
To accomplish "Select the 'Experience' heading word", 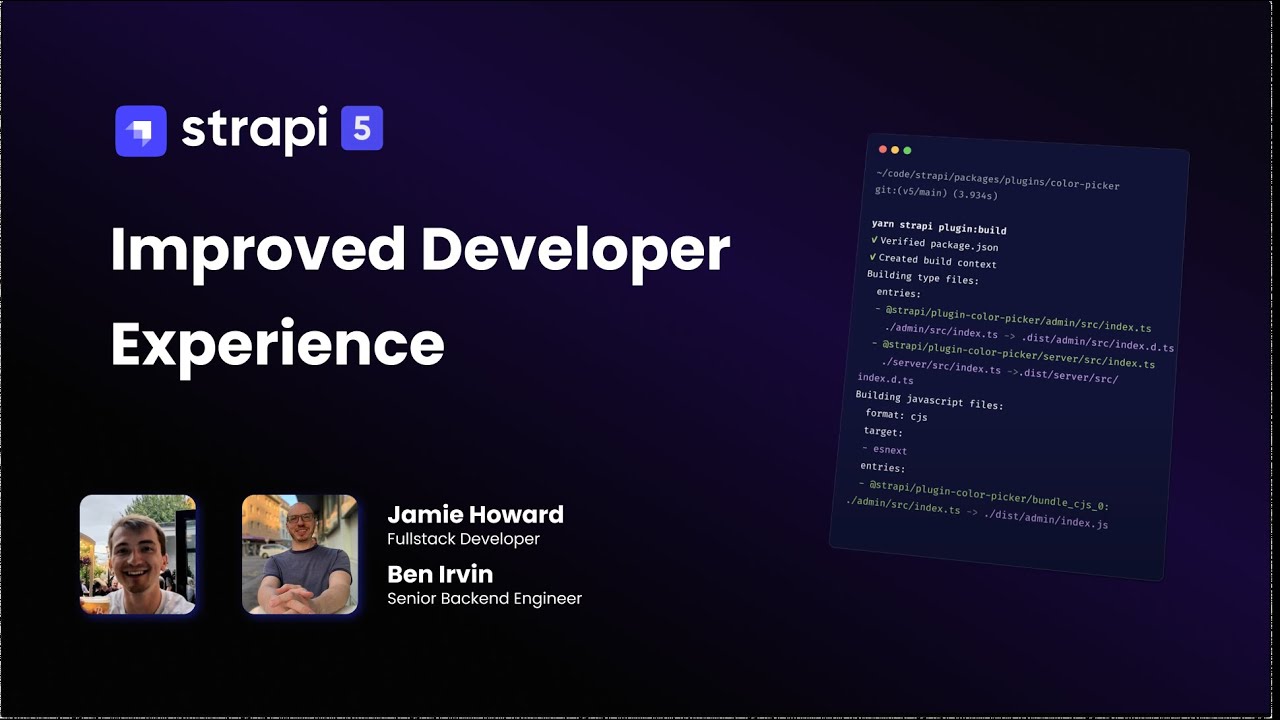I will (x=277, y=343).
